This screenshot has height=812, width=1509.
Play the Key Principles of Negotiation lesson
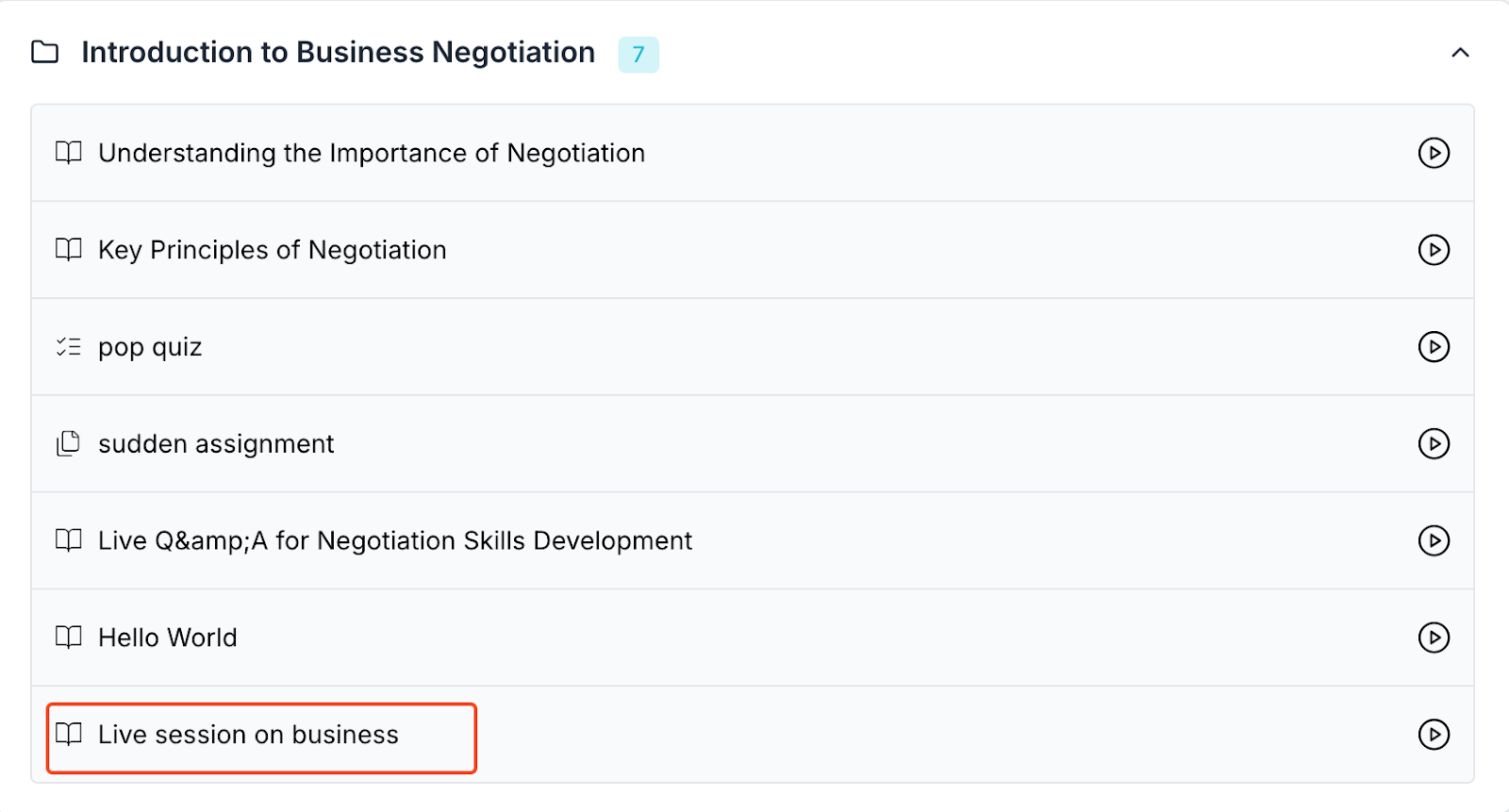[1434, 250]
